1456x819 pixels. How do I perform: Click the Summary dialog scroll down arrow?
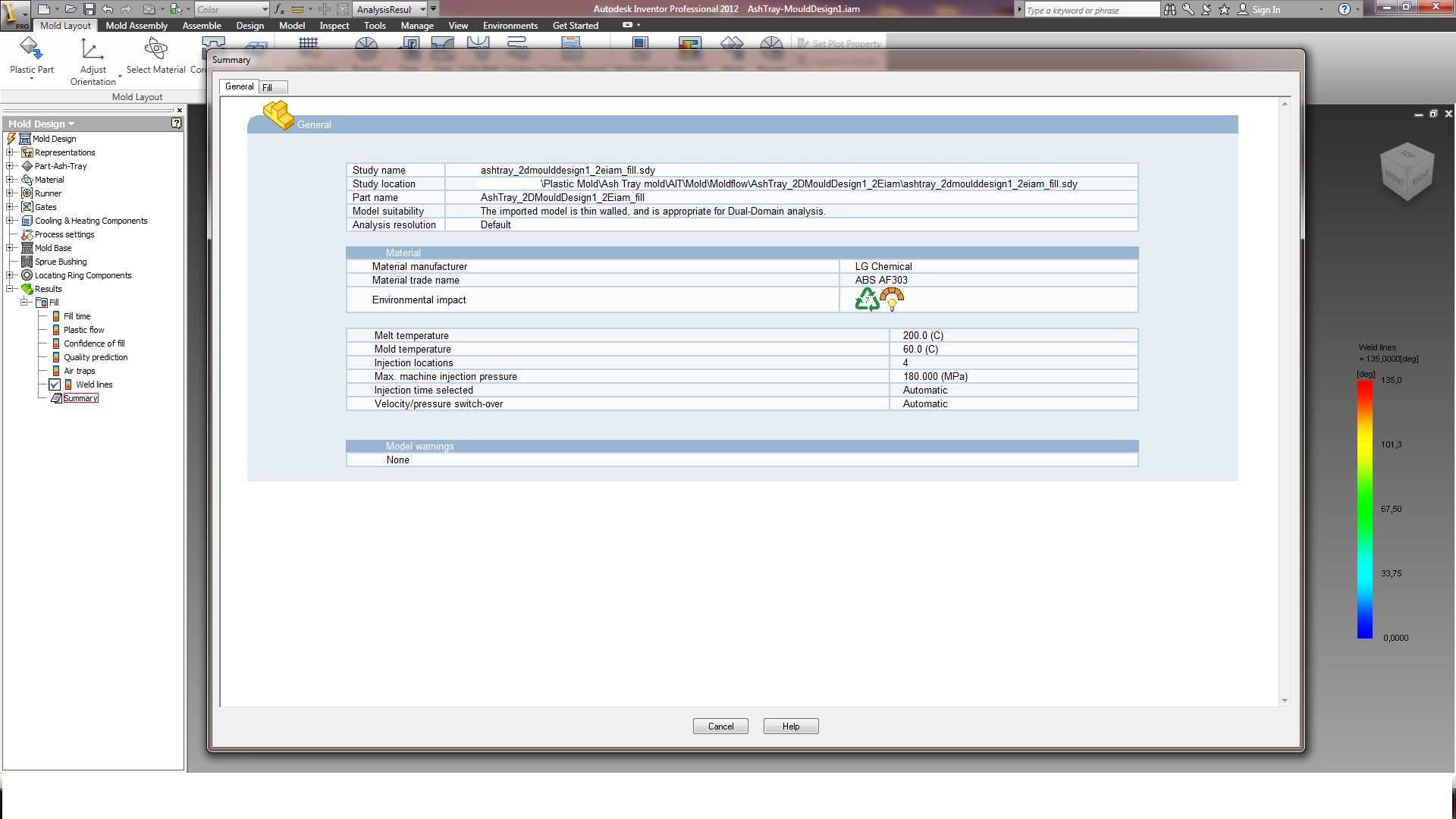coord(1285,700)
